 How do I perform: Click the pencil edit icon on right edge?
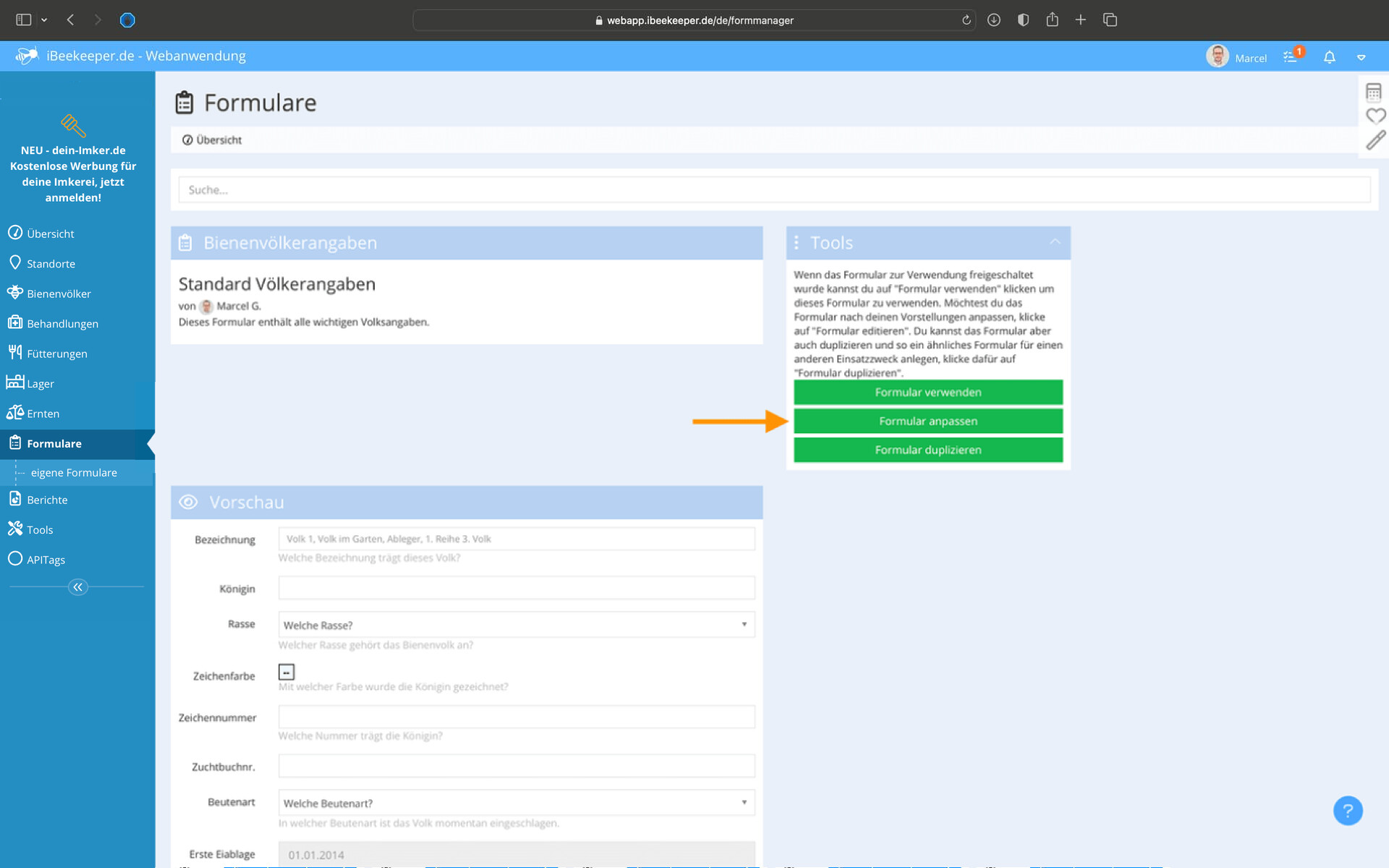(1375, 140)
